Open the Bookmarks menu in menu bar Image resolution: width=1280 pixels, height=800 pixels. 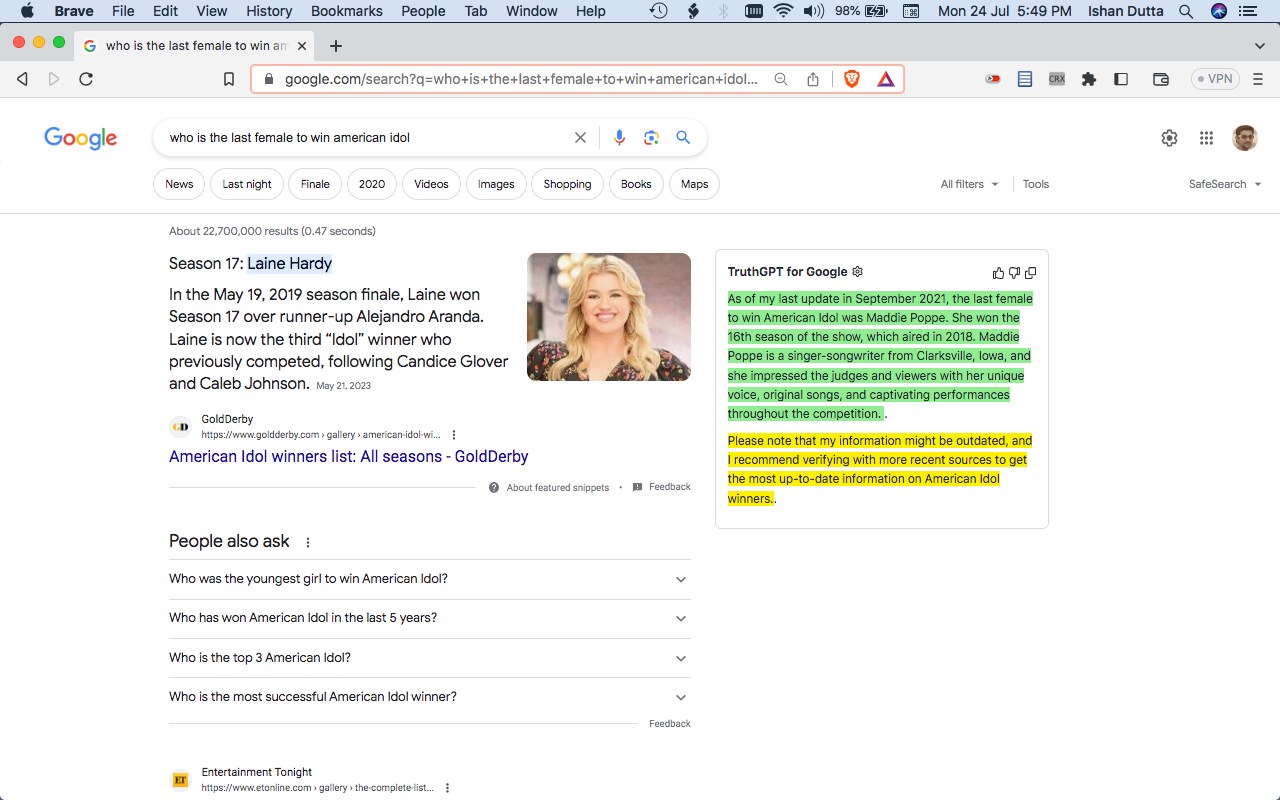click(x=346, y=11)
